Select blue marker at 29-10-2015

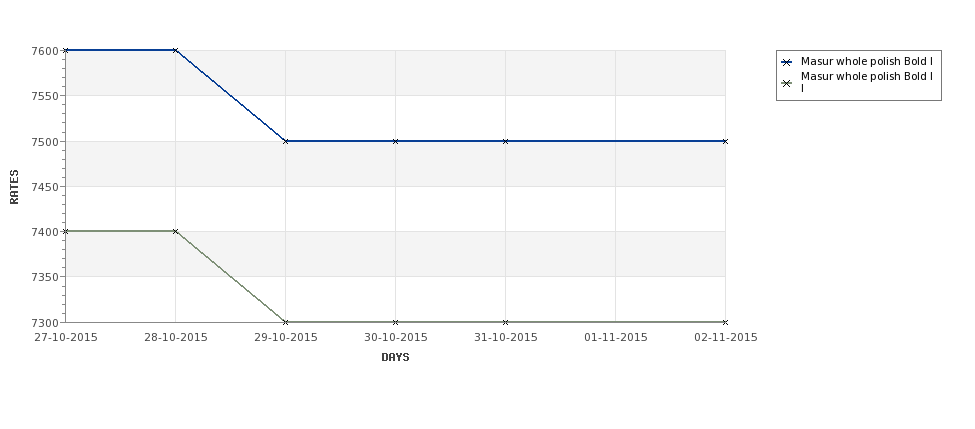coord(286,141)
